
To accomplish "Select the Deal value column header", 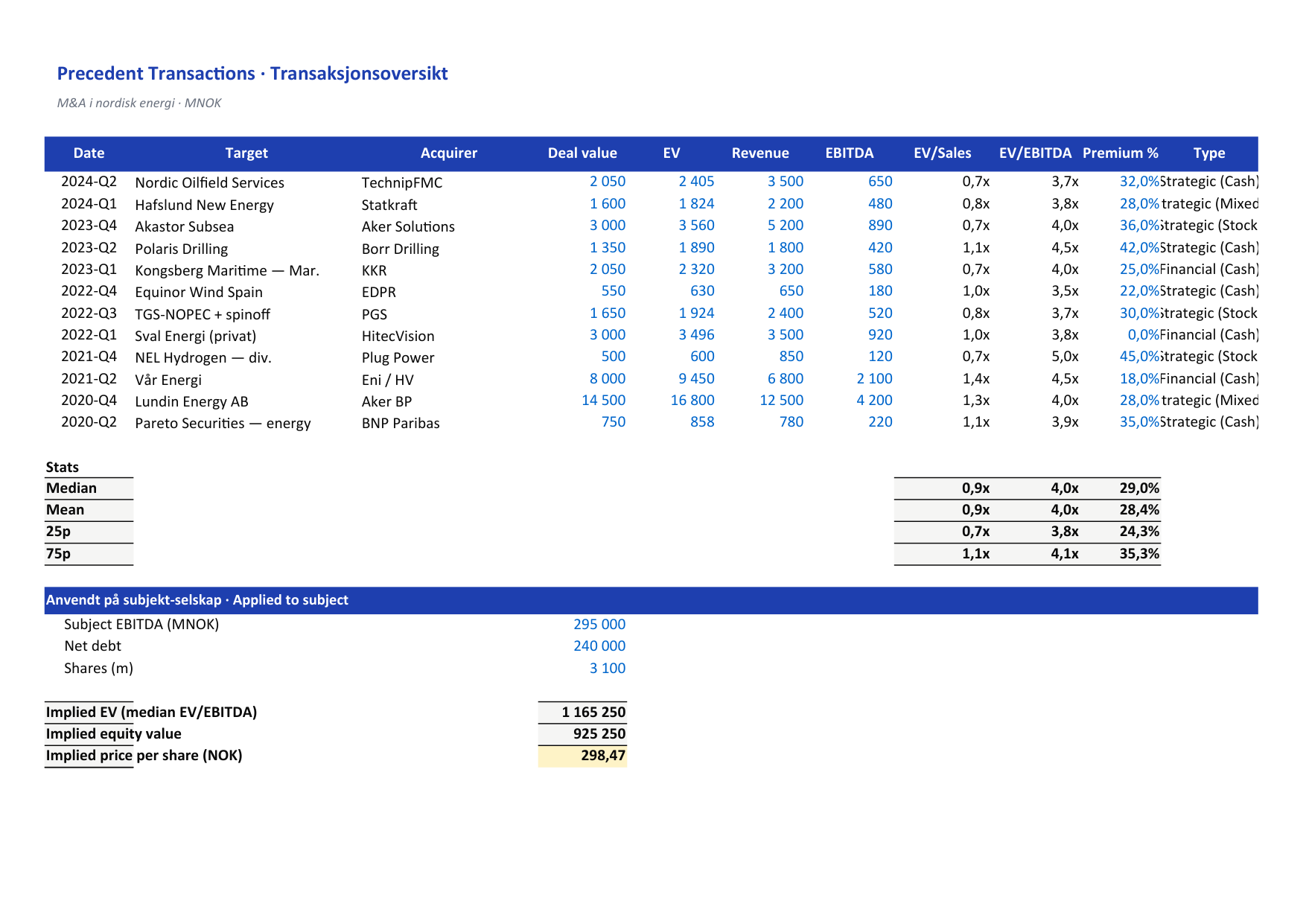I will click(582, 153).
